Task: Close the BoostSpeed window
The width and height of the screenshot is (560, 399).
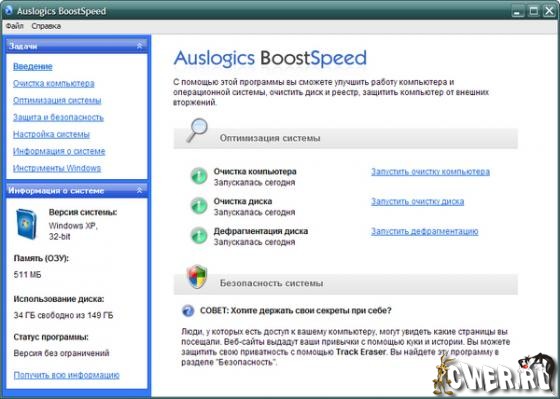Action: 549,11
